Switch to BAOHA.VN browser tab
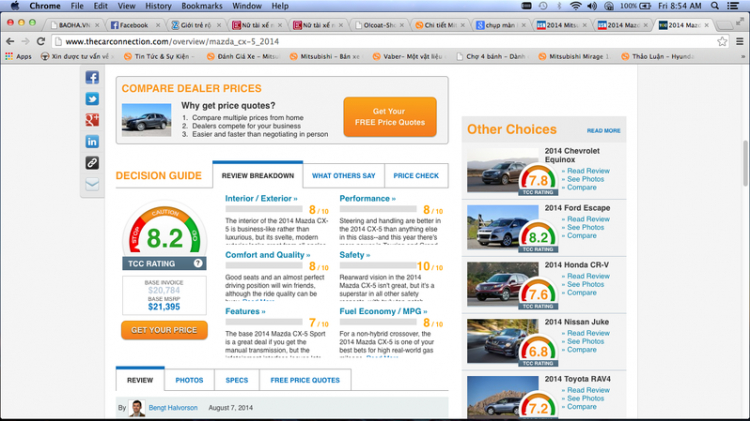750x421 pixels. (x=74, y=25)
